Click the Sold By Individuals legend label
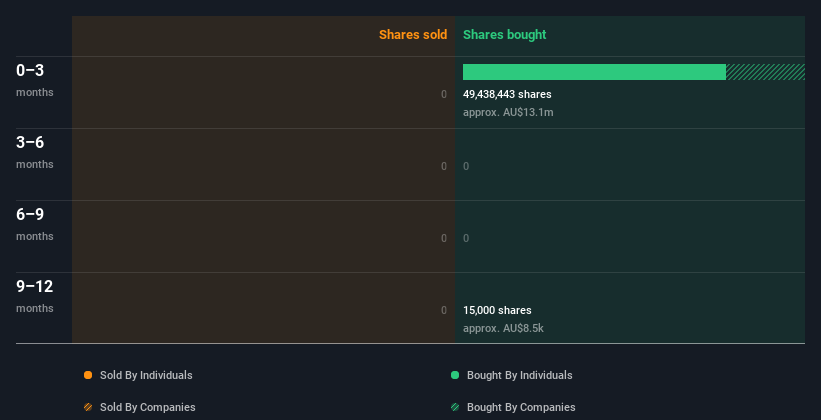 pyautogui.click(x=146, y=375)
